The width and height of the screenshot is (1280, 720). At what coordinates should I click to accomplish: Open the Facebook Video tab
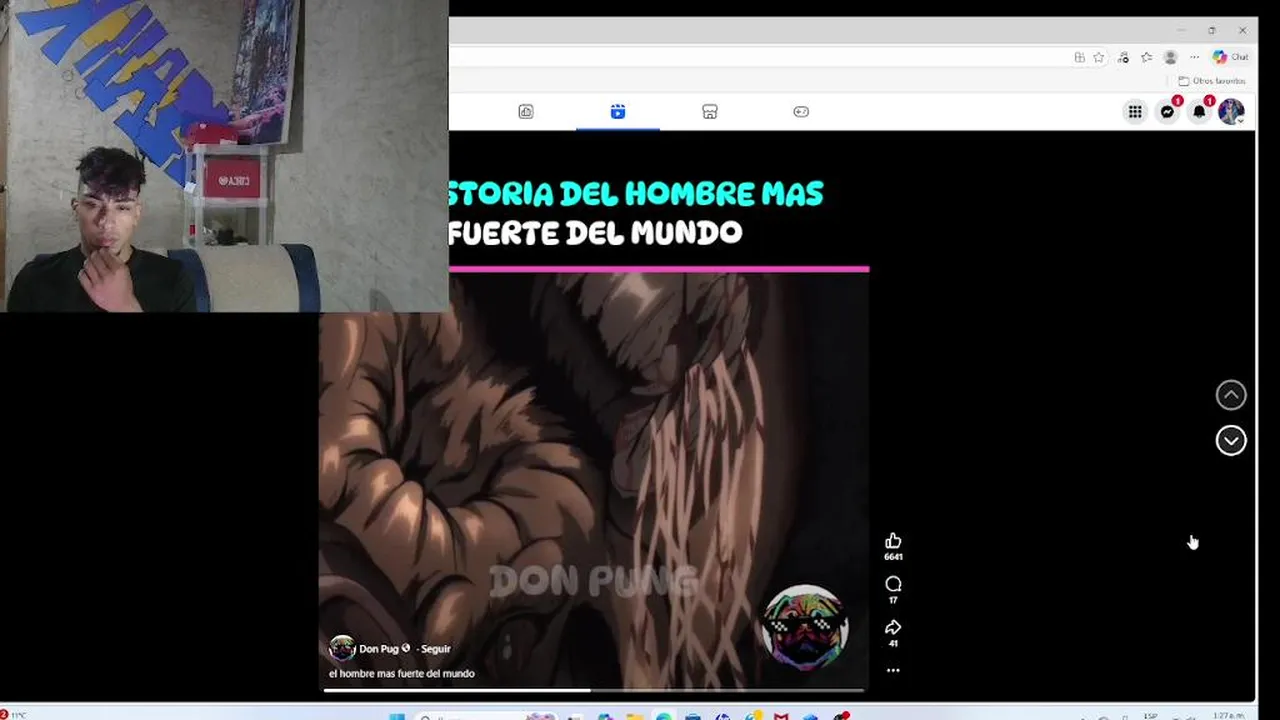(x=526, y=112)
